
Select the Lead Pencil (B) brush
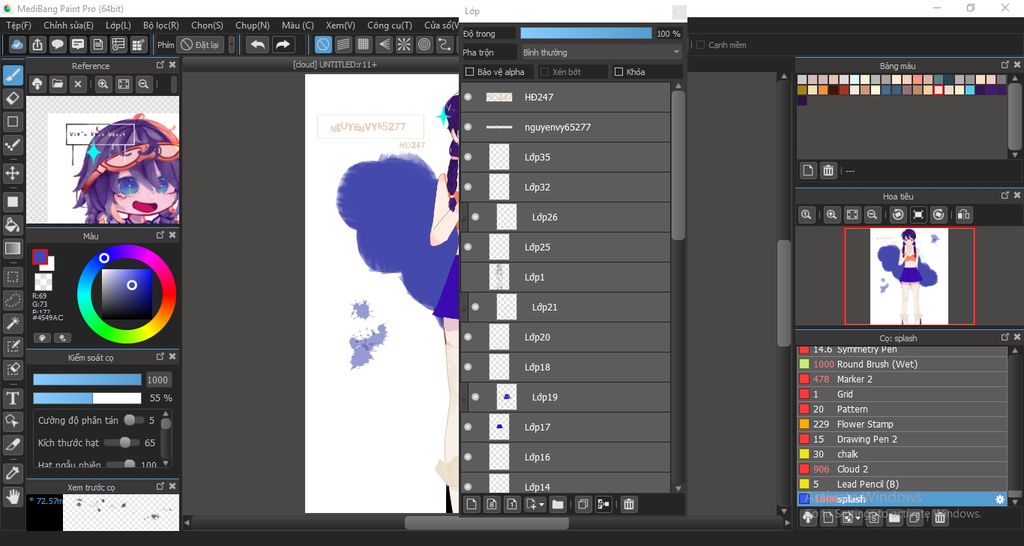pos(903,484)
